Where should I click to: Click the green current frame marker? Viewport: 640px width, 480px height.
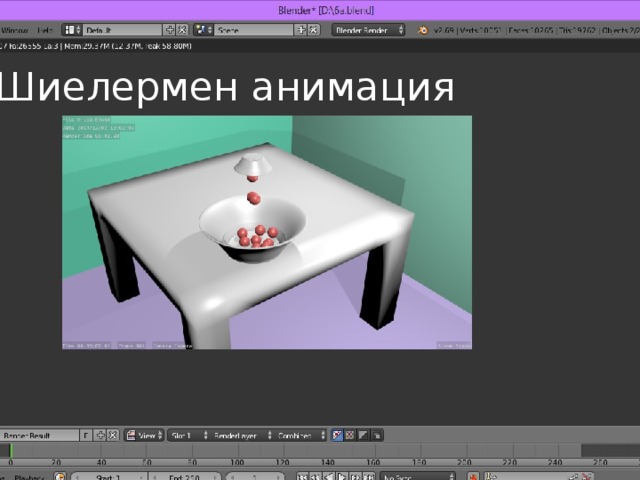(11, 451)
